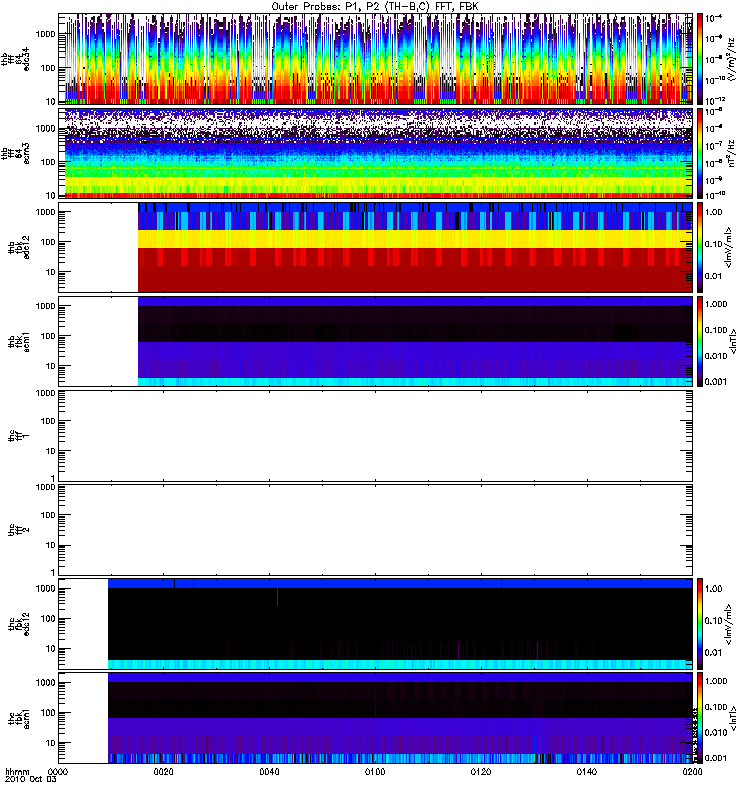Screen dimensions: 750x800
Task: Click the 'thc fff 2' axis label
Action: (x=19, y=530)
